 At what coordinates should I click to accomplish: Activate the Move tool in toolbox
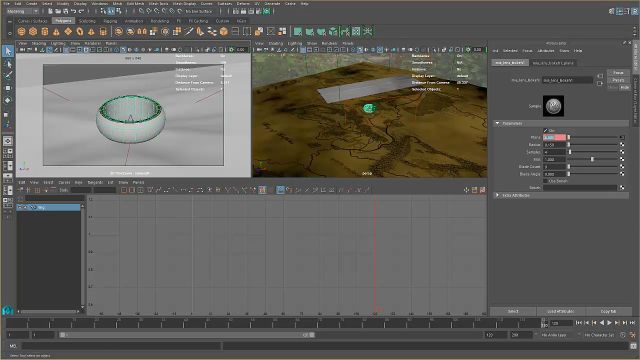point(8,88)
